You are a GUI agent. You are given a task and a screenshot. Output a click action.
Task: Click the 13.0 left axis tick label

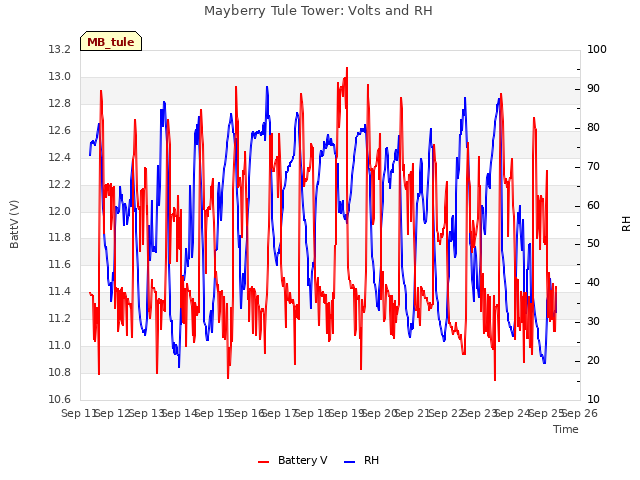click(x=60, y=77)
